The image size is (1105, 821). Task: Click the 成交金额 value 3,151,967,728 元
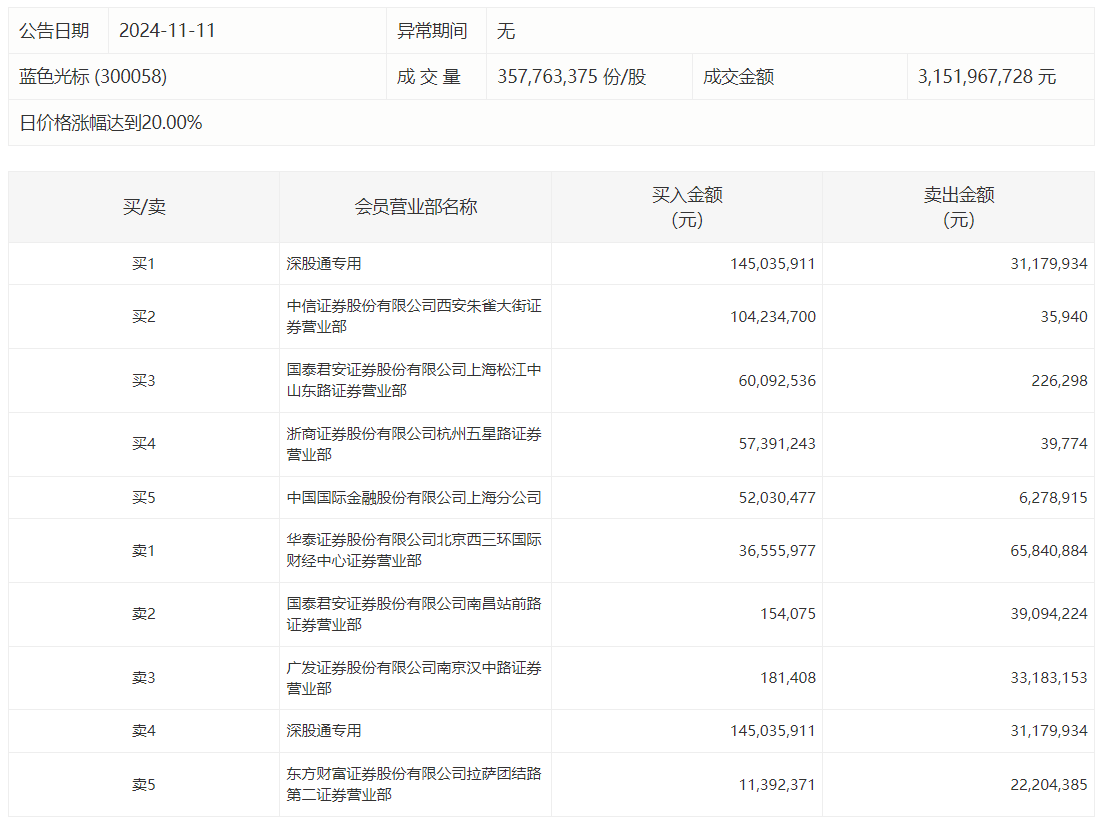[x=987, y=77]
